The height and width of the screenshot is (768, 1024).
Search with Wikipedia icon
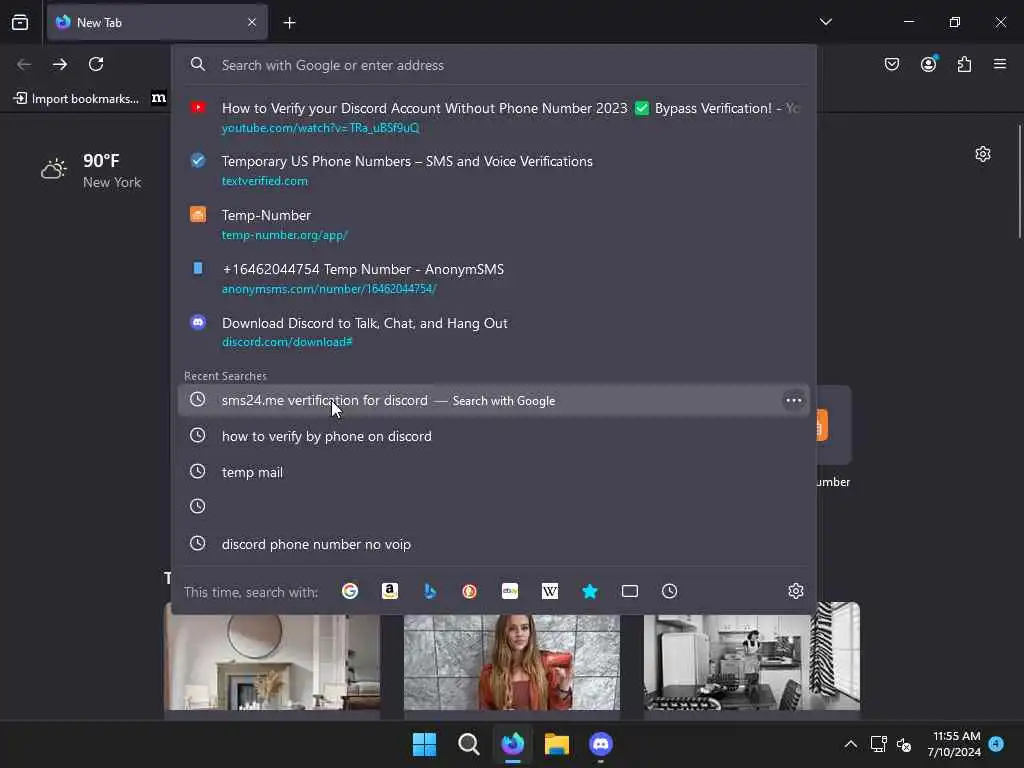pos(550,591)
